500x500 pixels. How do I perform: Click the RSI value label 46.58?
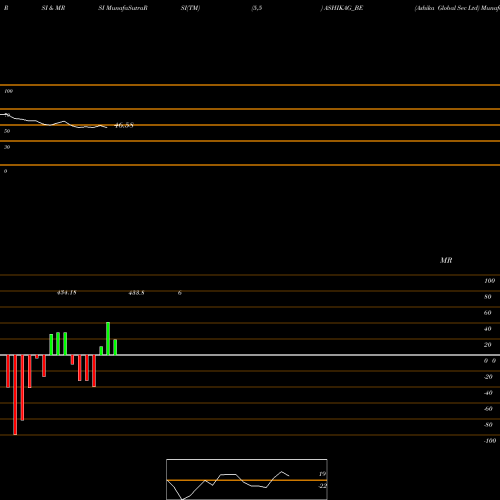(x=124, y=125)
